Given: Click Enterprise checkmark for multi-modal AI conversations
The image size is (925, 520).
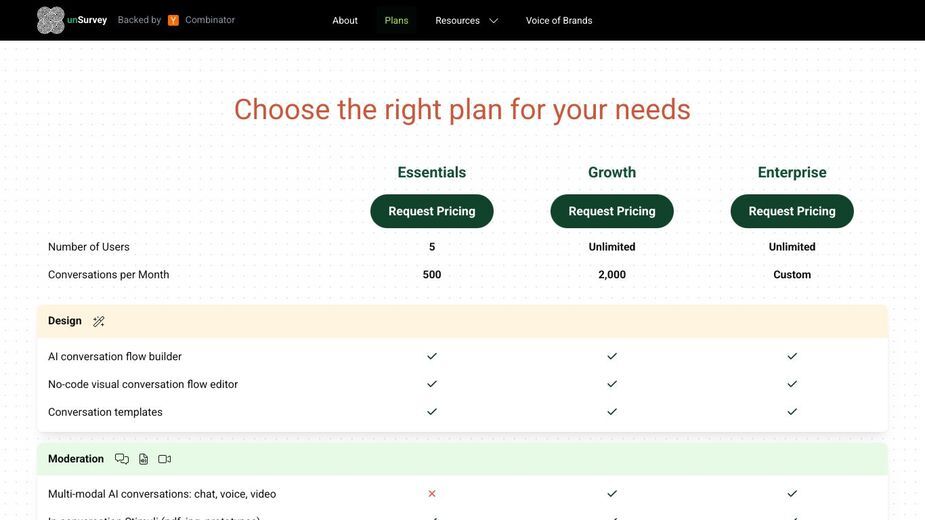Looking at the screenshot, I should coord(792,493).
